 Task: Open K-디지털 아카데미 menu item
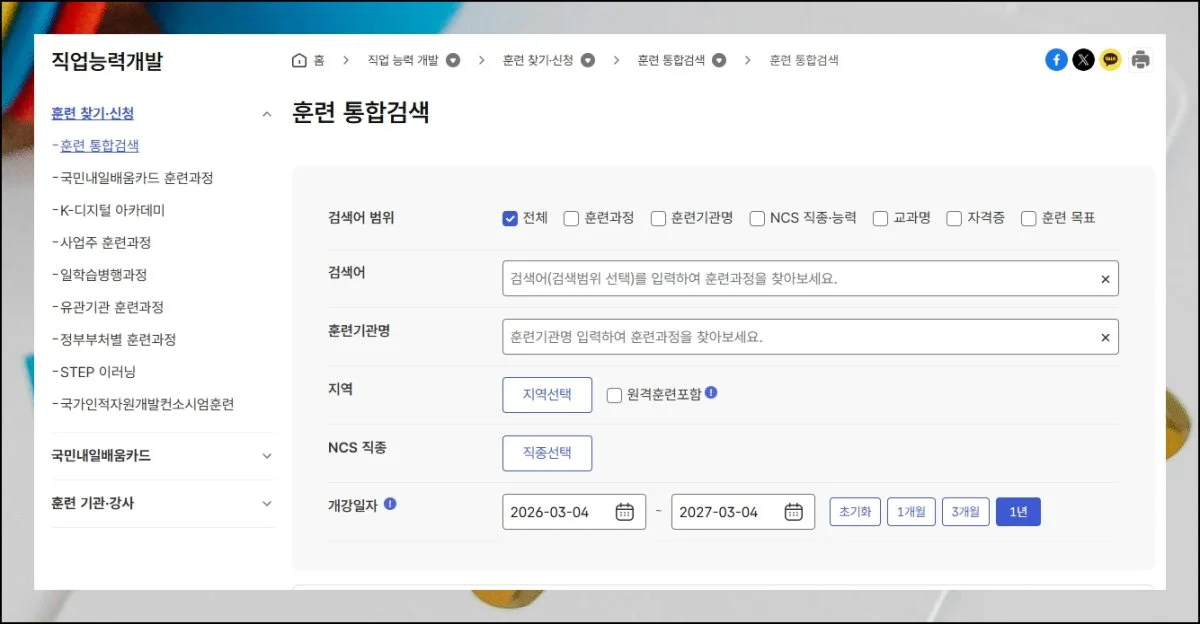112,210
